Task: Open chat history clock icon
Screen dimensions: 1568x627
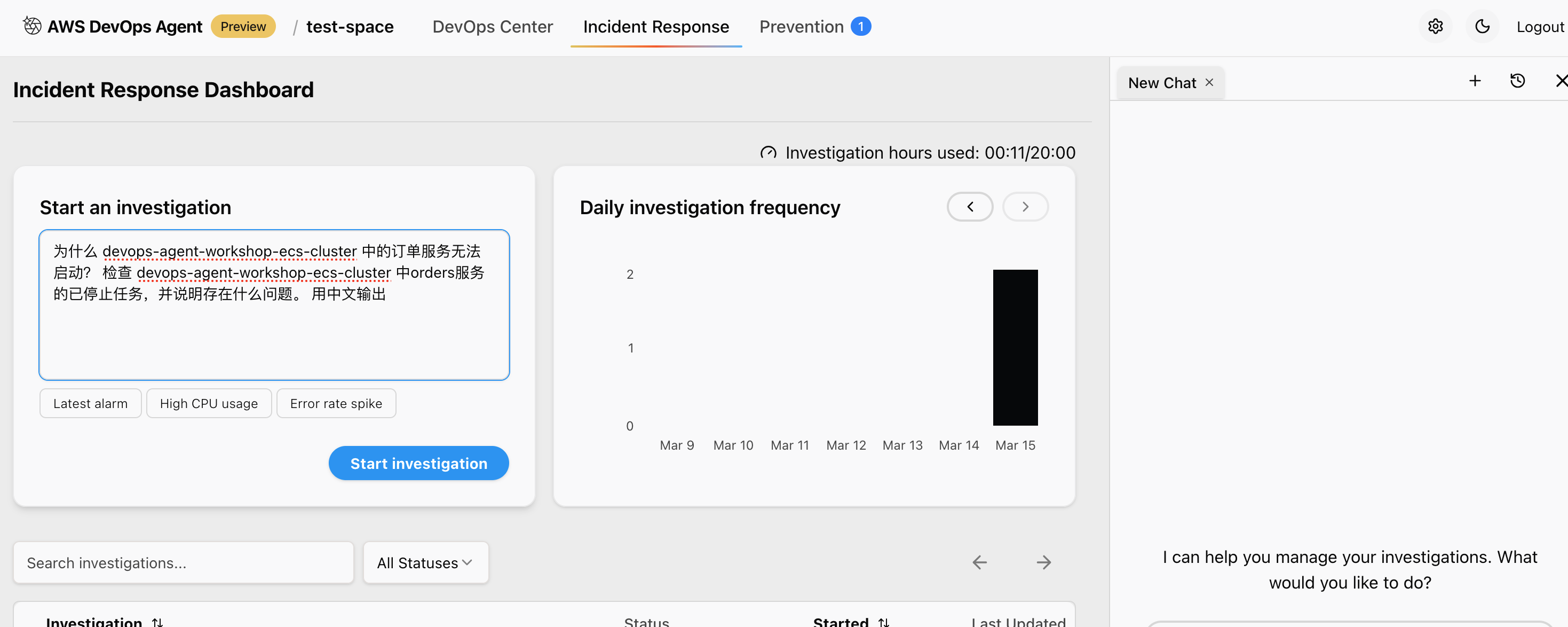Action: point(1517,81)
